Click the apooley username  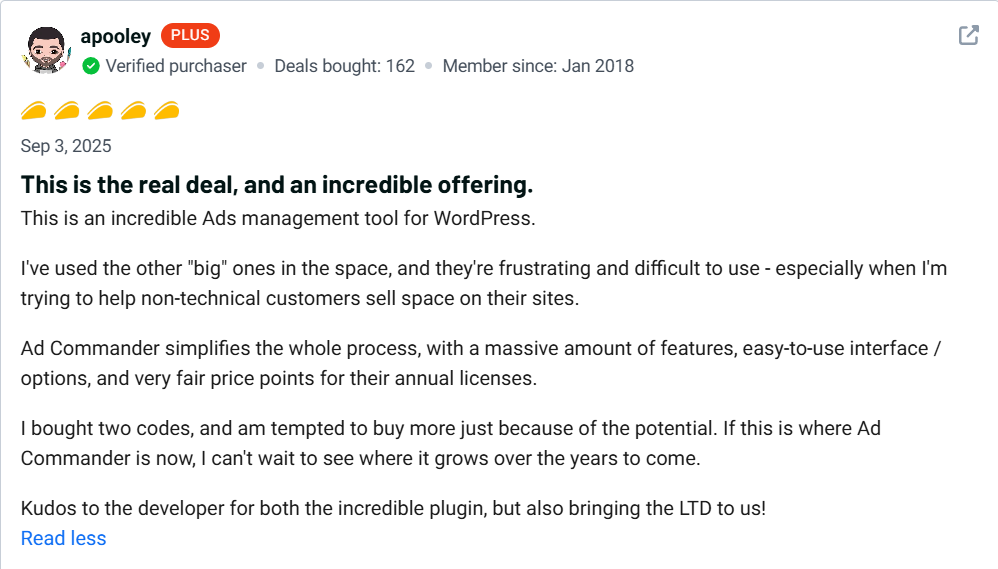[115, 36]
